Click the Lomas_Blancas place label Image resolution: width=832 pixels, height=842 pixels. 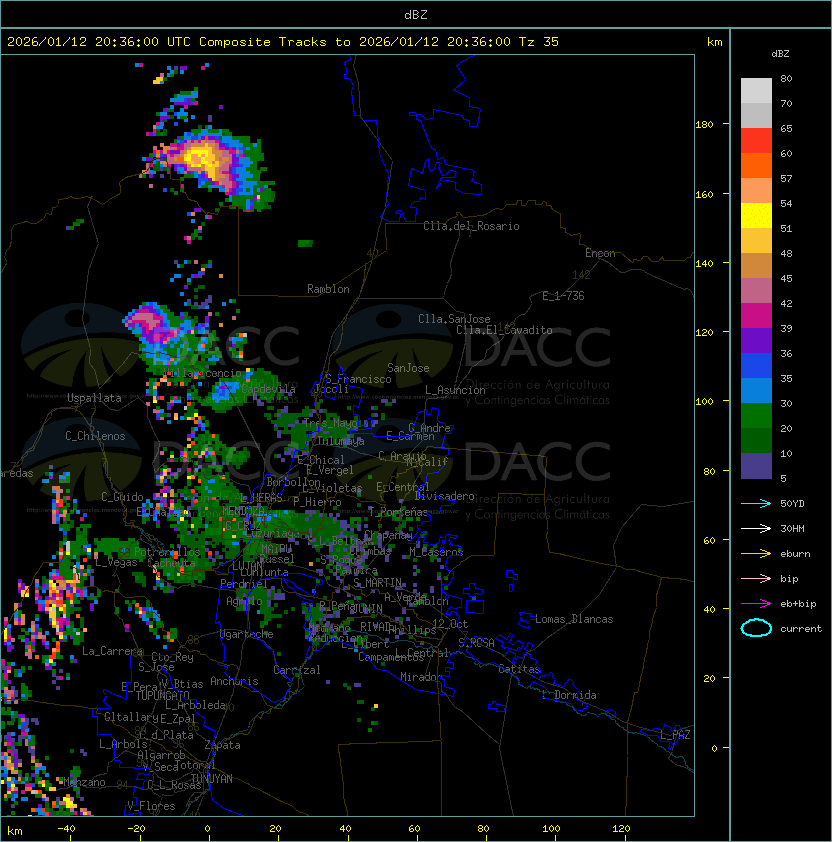pyautogui.click(x=574, y=619)
